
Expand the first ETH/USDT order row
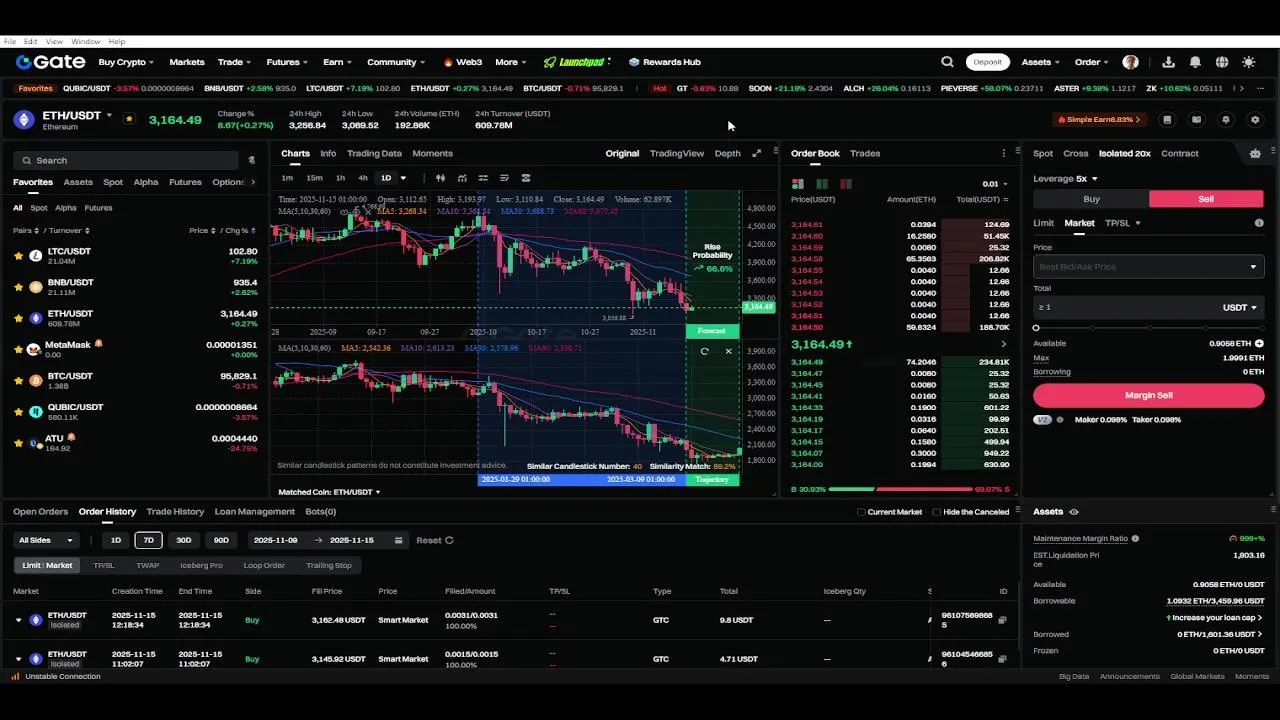[18, 620]
